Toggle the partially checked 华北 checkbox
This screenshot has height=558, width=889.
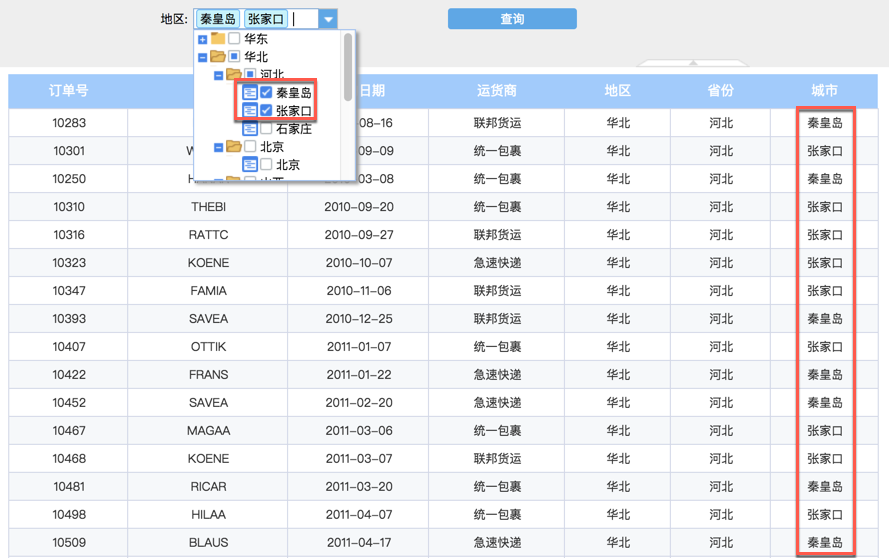pos(234,56)
